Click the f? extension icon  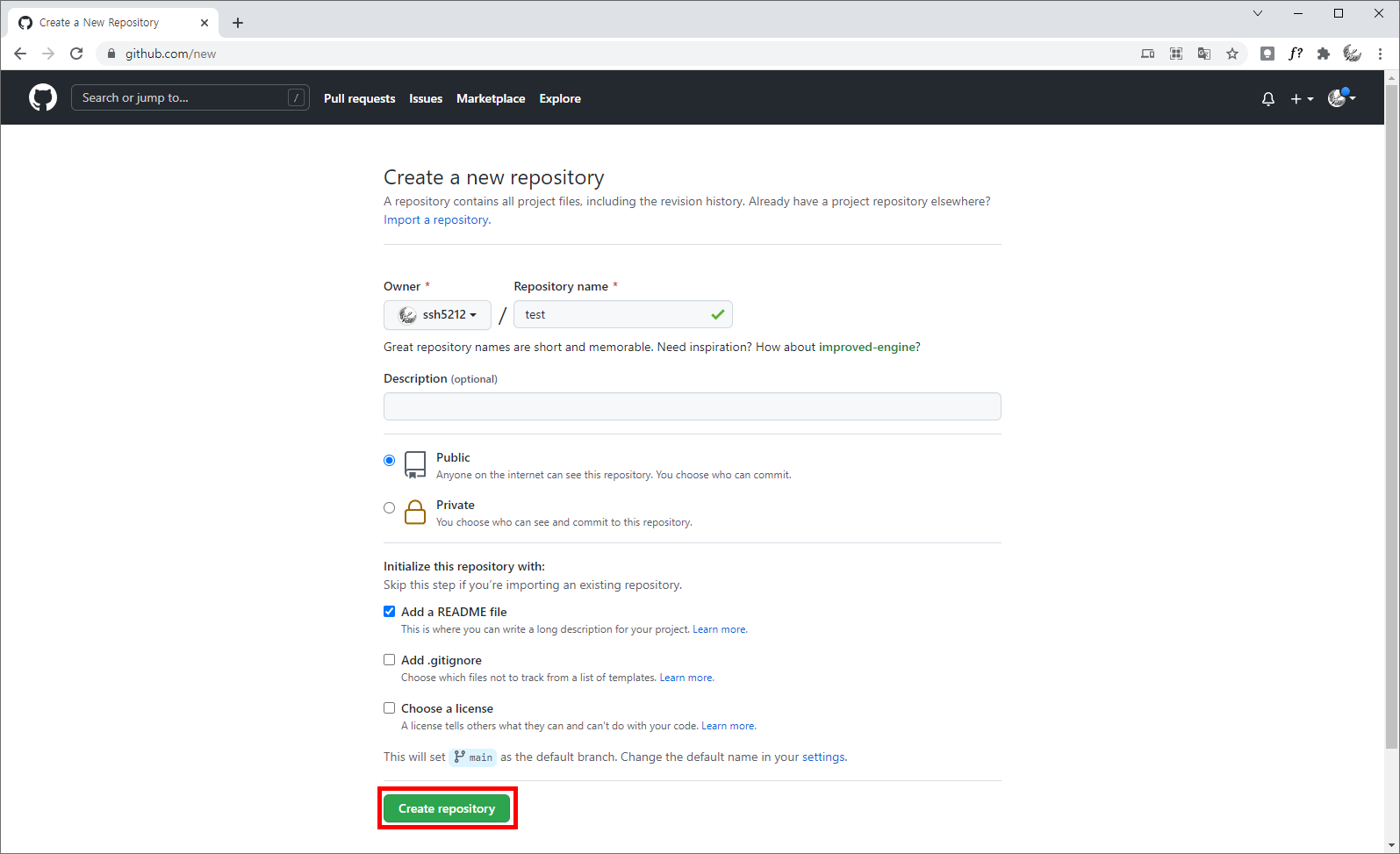pos(1296,54)
